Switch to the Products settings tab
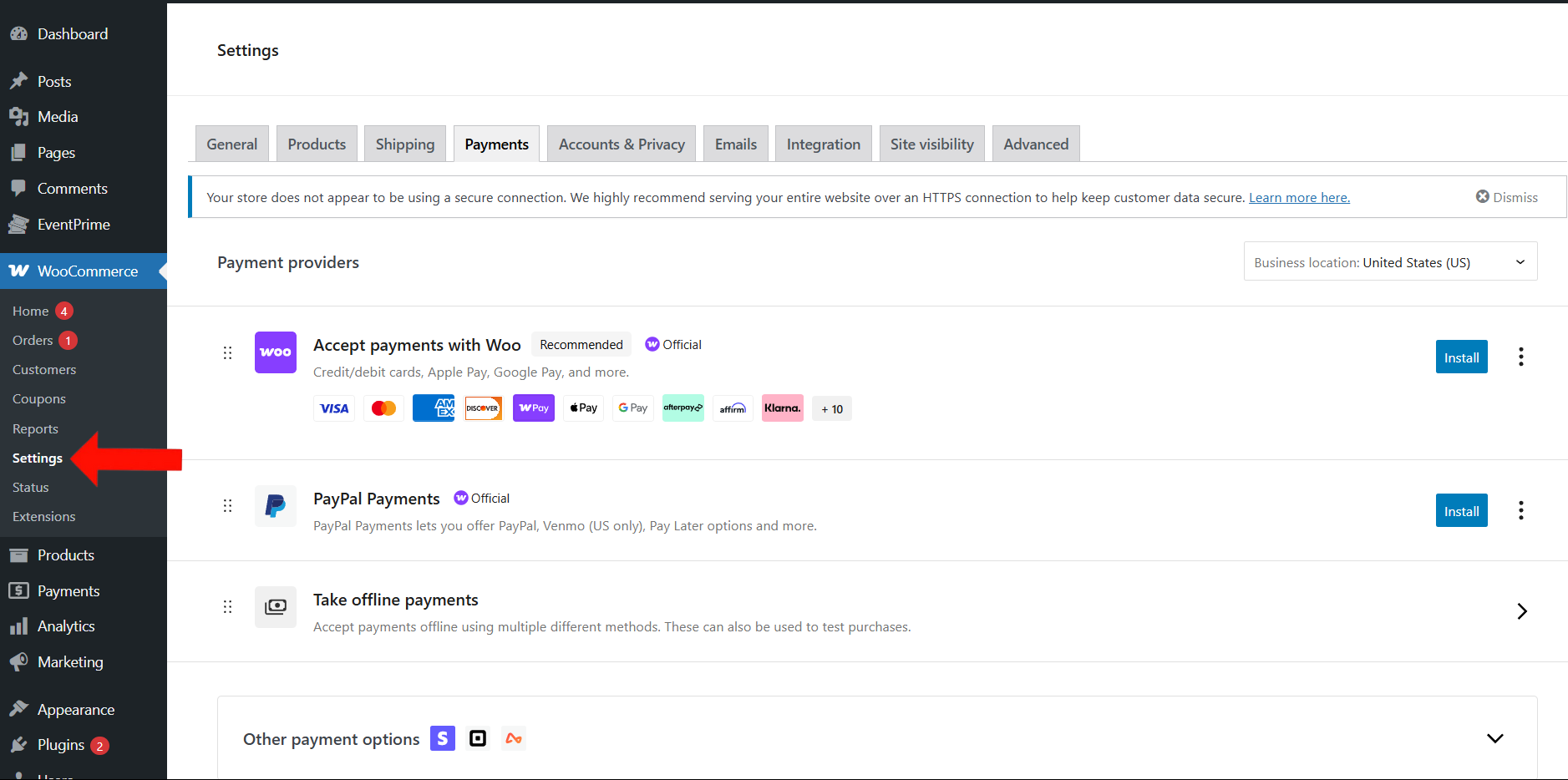 point(317,144)
